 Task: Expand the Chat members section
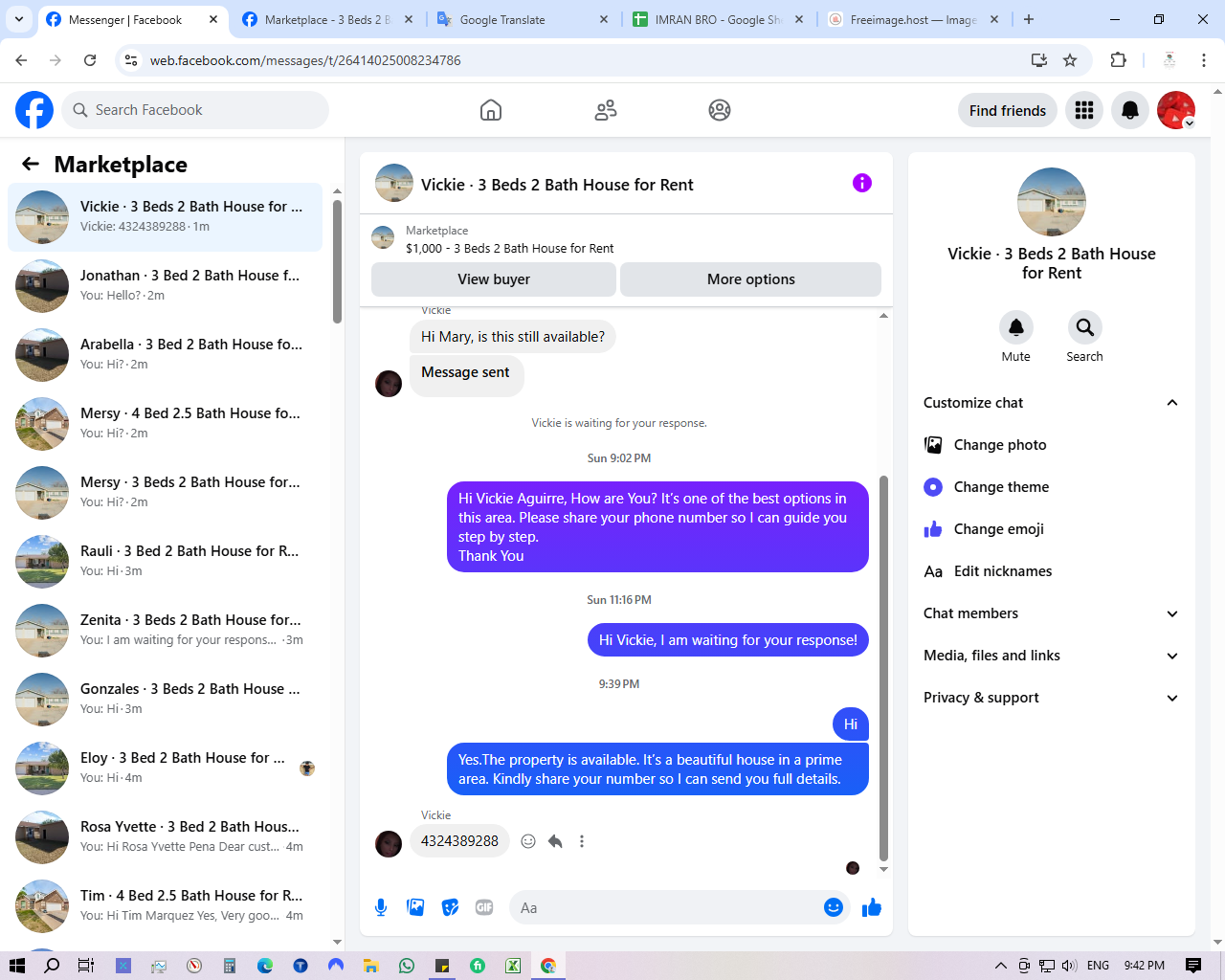click(x=1172, y=613)
